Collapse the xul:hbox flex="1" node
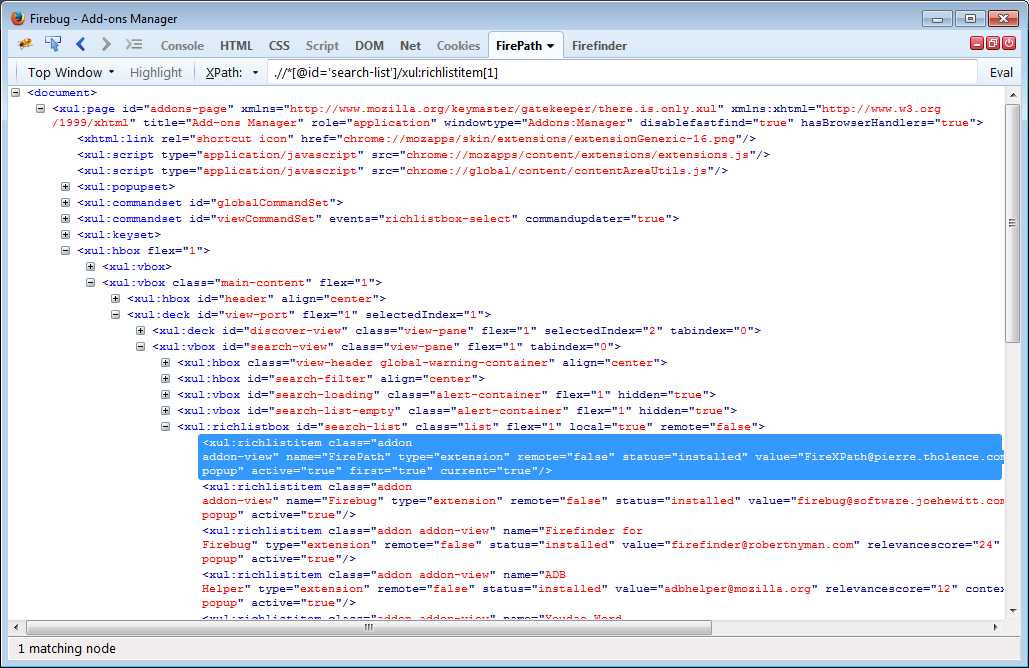The width and height of the screenshot is (1029, 668). tap(66, 250)
